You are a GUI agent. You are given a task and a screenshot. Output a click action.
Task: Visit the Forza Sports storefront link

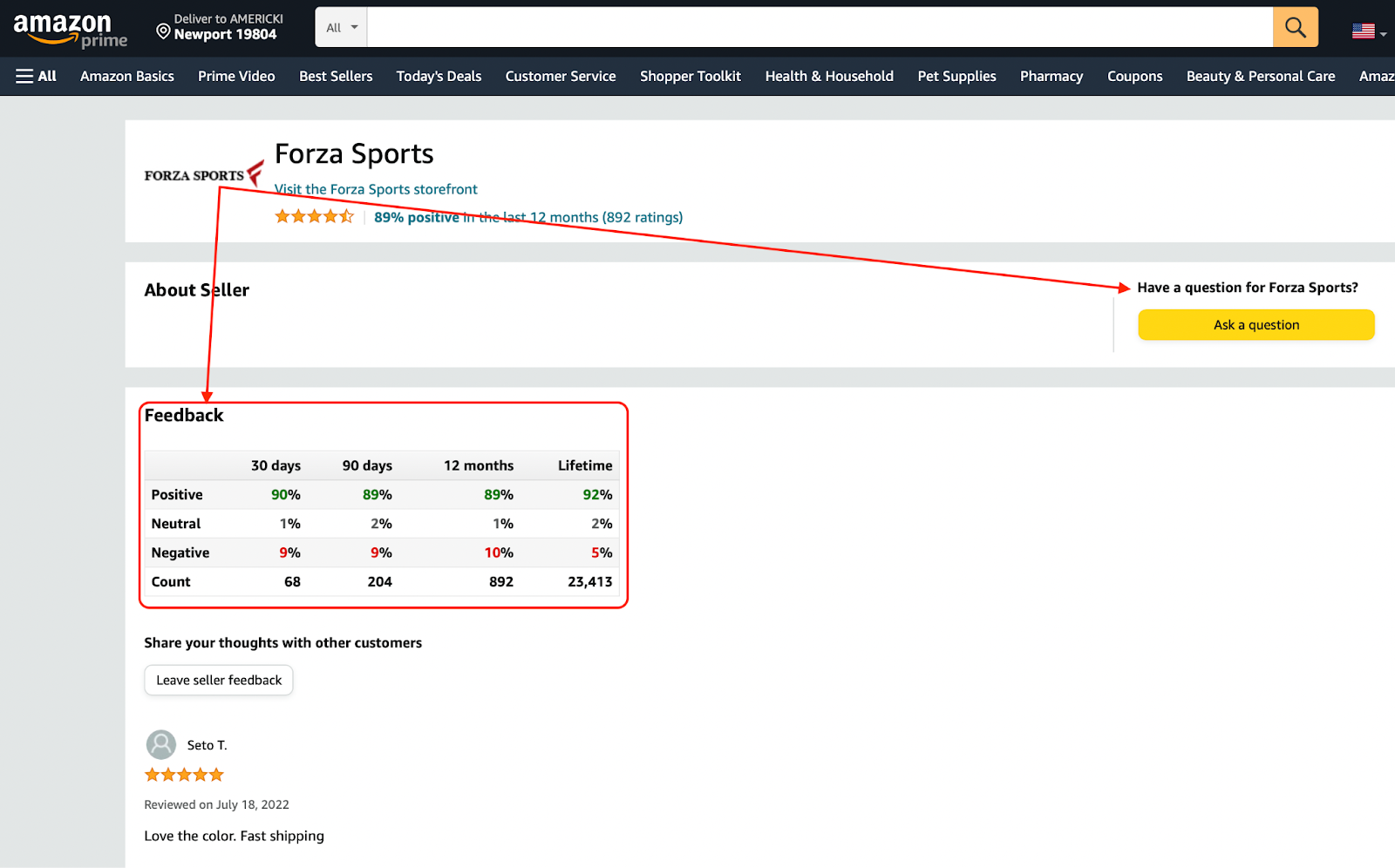coord(376,189)
